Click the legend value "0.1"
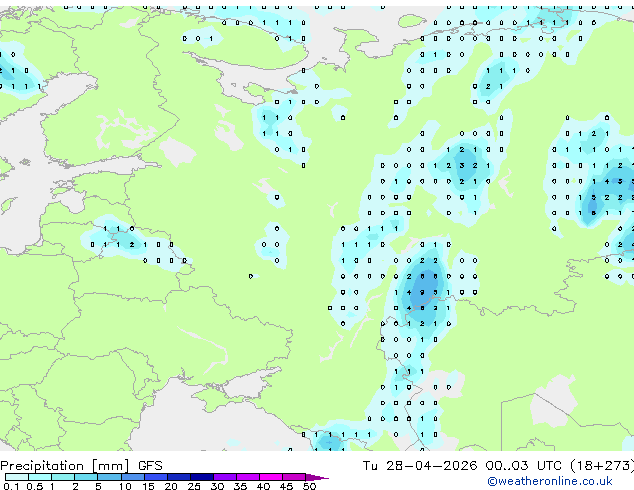 [x=11, y=486]
